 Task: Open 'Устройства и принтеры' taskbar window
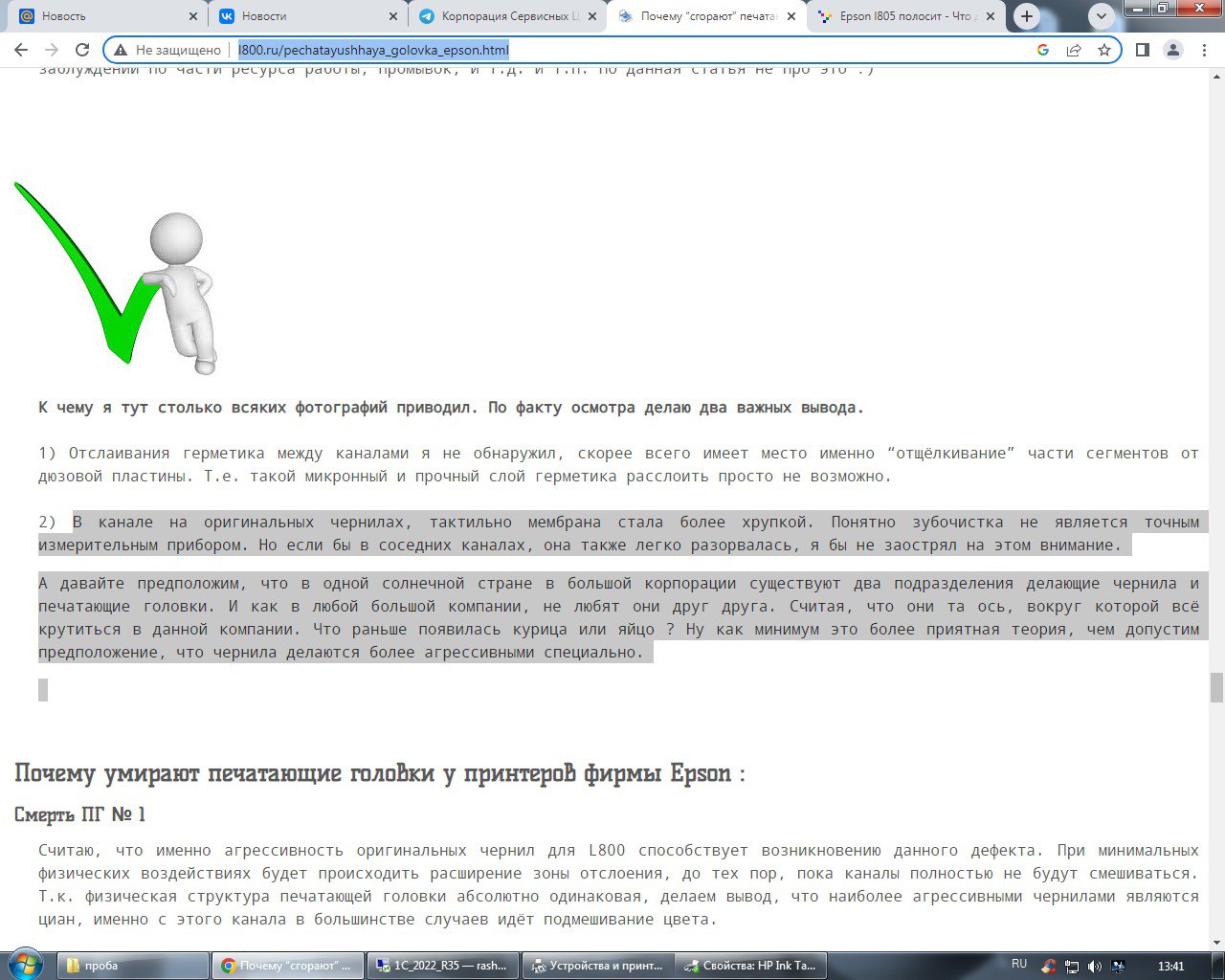[598, 966]
